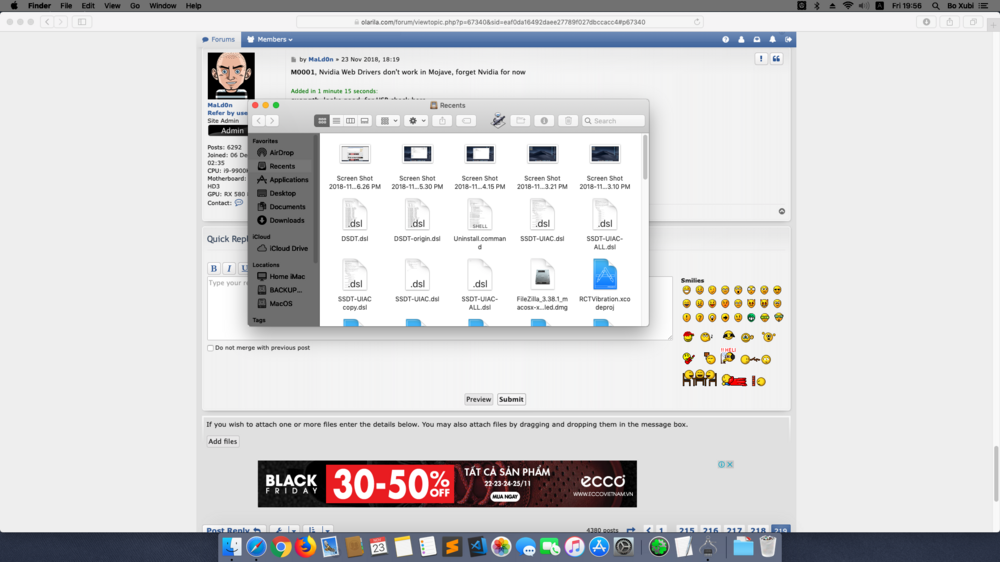Open the Edit menu in menu bar

(x=88, y=6)
